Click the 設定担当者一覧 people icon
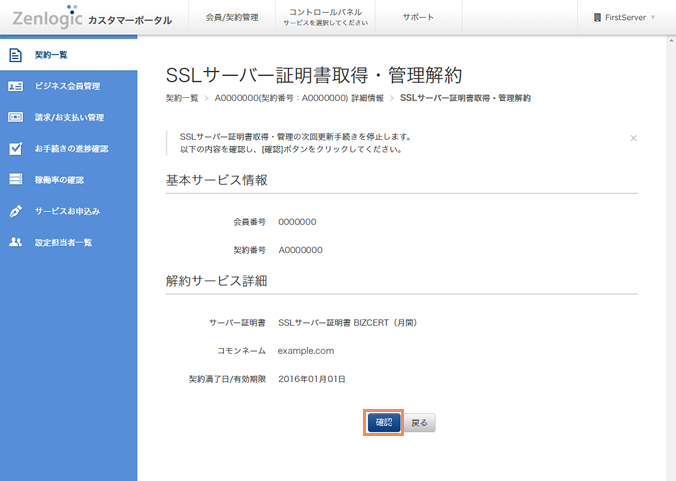676x481 pixels. point(15,242)
